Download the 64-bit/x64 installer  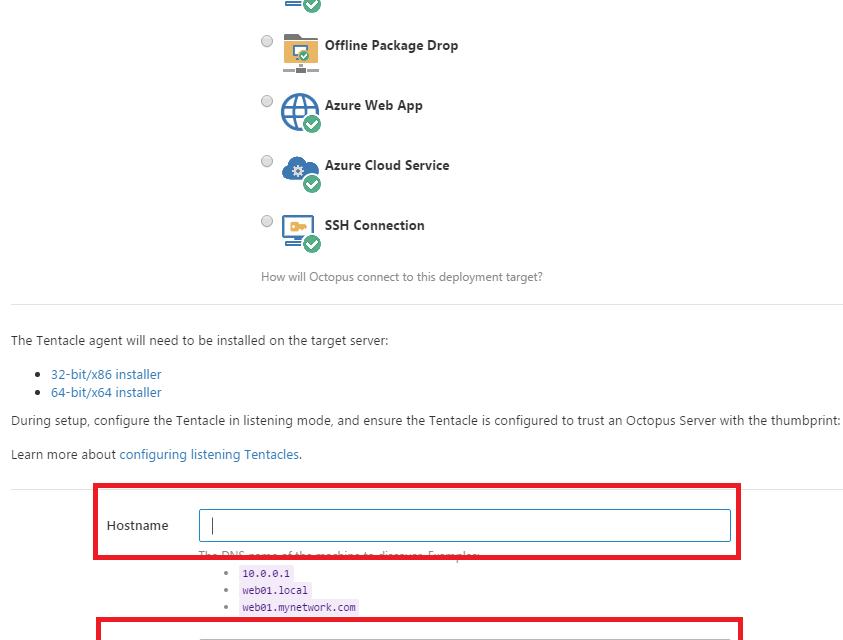[x=106, y=393]
